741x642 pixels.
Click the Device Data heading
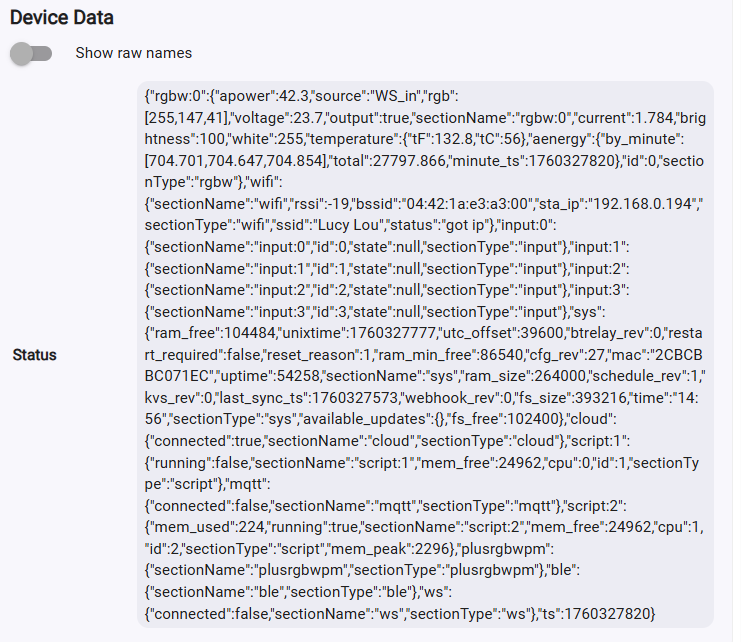61,18
